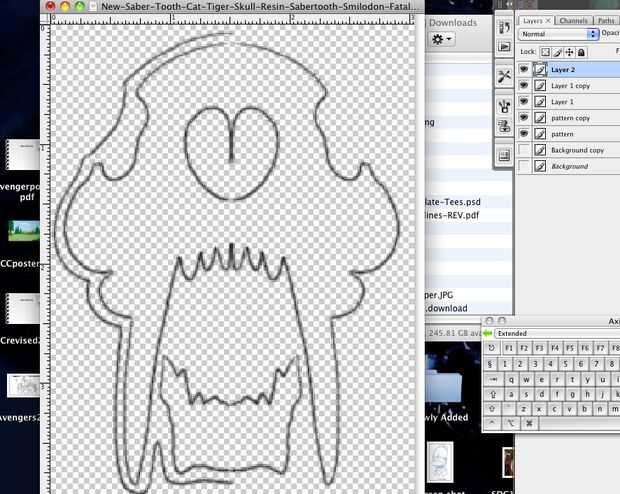Click green arrow icon in Keyboard Viewer
This screenshot has width=620, height=494.
click(x=488, y=333)
